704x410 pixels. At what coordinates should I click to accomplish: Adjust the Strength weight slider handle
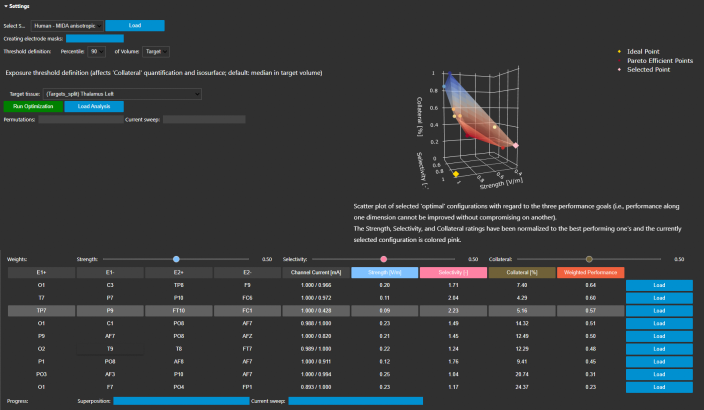click(176, 259)
